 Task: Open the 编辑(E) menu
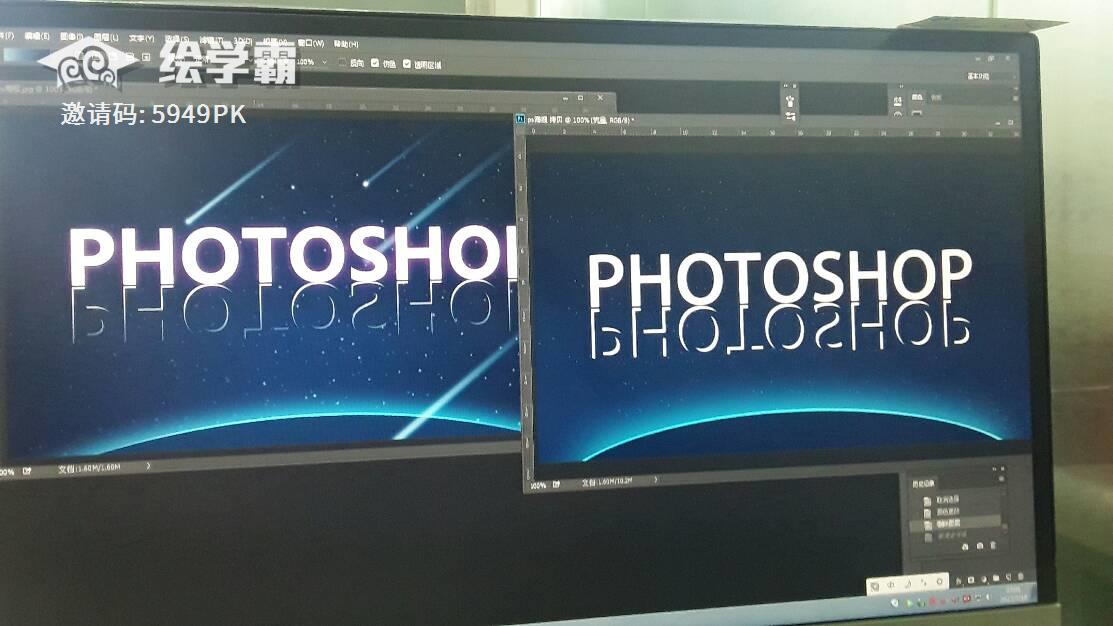[x=37, y=35]
